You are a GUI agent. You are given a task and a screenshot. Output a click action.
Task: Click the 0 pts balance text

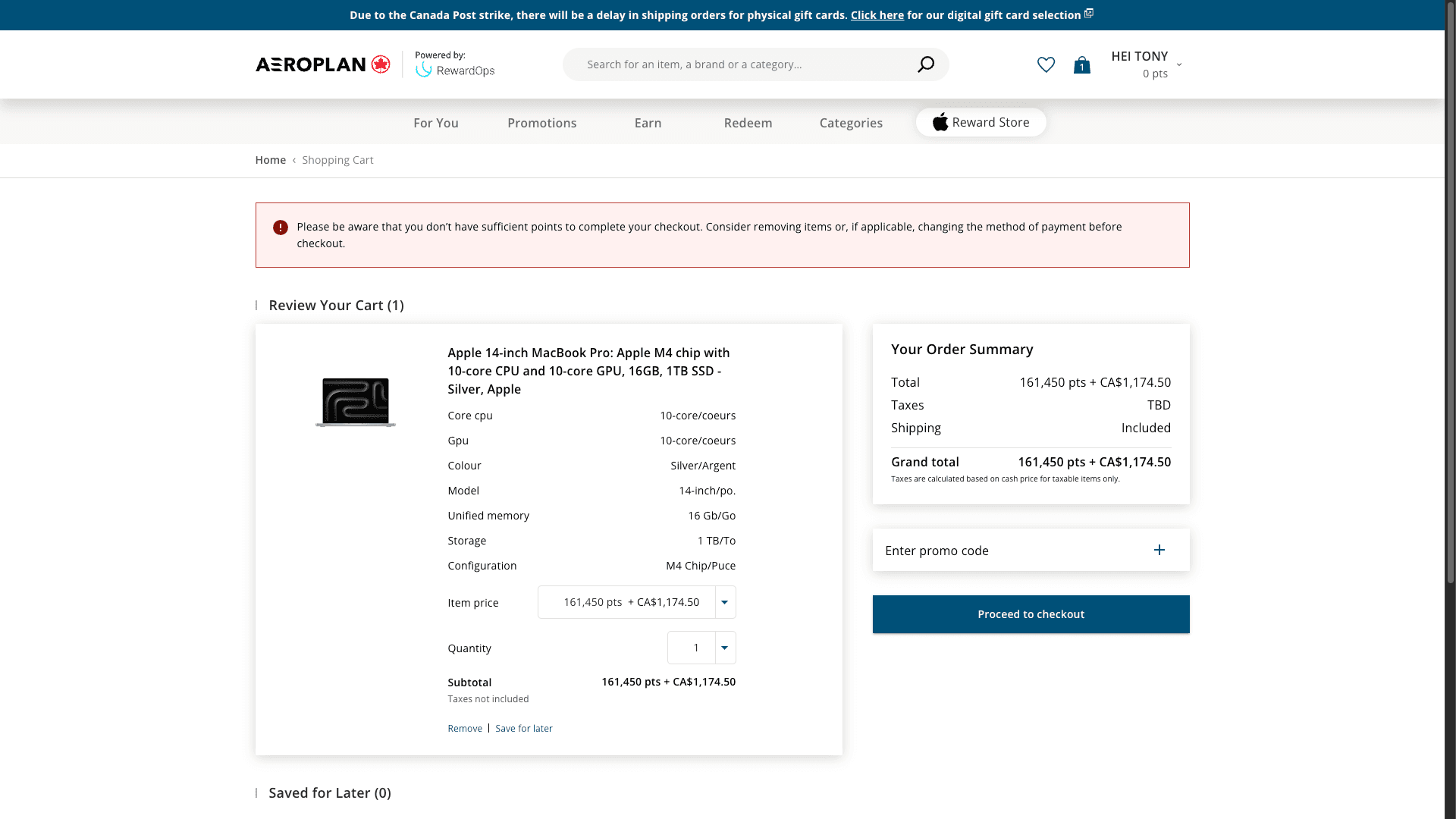pyautogui.click(x=1155, y=74)
